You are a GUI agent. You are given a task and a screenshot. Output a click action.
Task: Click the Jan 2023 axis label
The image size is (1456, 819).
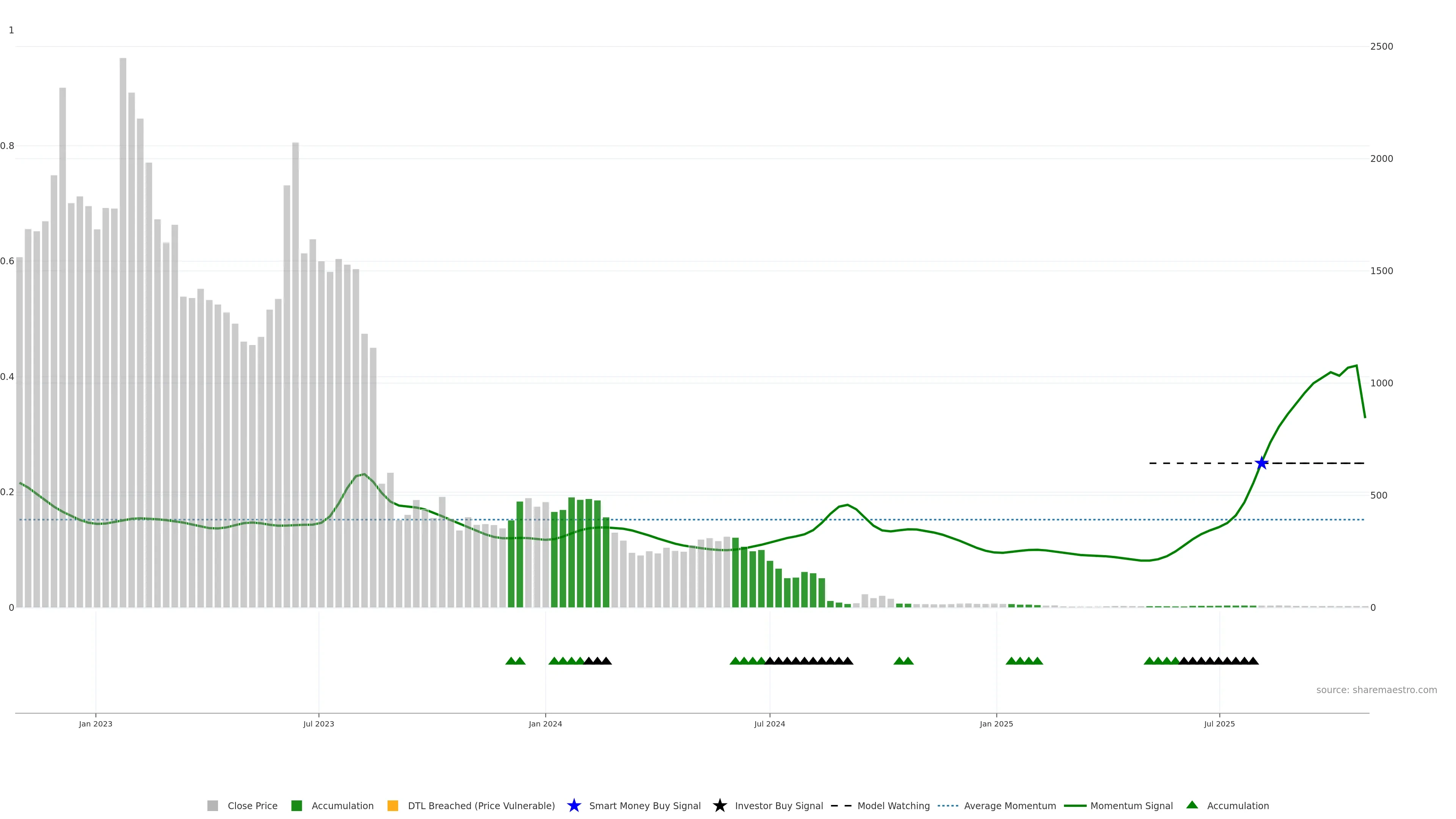(x=96, y=723)
